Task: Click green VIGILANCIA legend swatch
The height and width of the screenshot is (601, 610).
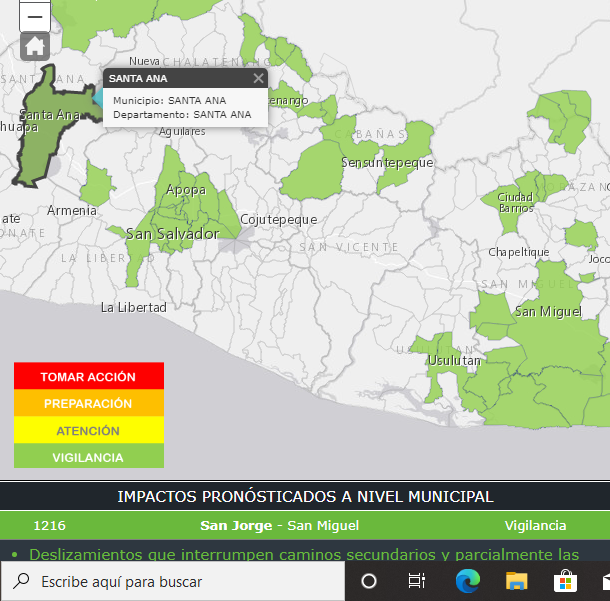Action: [x=88, y=457]
